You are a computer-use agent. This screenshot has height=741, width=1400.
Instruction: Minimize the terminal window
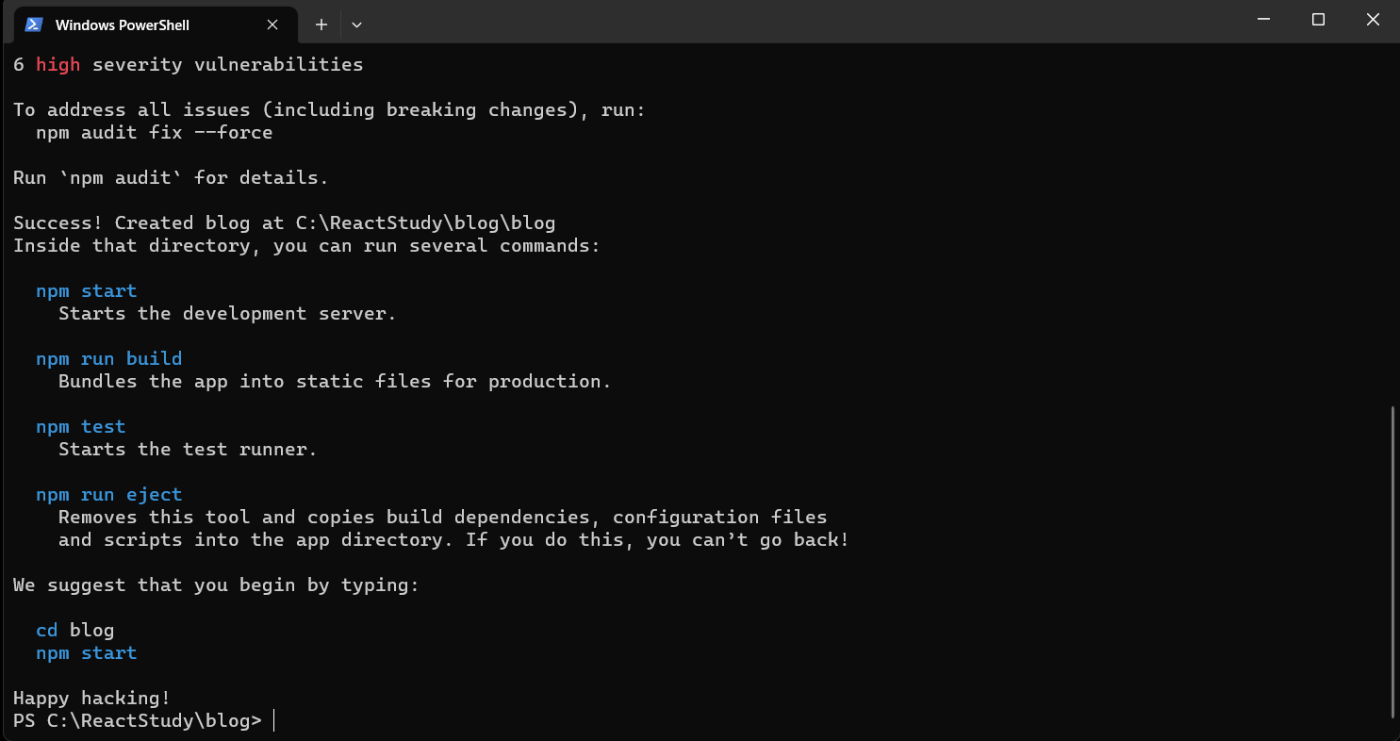coord(1263,20)
